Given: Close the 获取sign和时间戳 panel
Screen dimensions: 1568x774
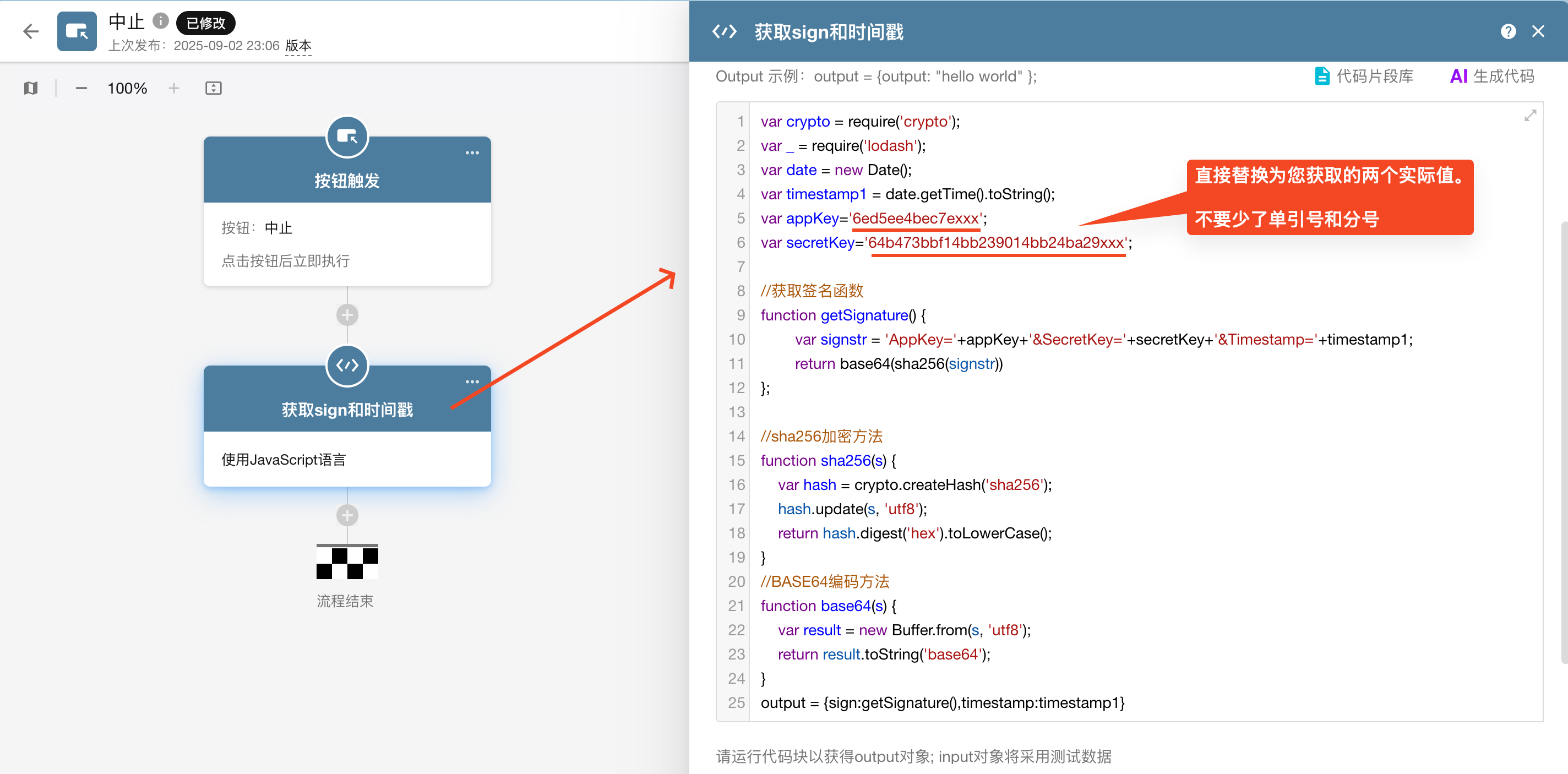Looking at the screenshot, I should (1538, 31).
